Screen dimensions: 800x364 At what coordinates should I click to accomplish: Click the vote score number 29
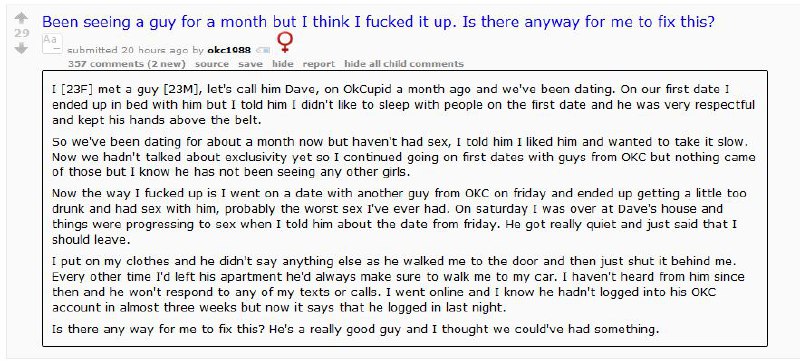coord(21,34)
